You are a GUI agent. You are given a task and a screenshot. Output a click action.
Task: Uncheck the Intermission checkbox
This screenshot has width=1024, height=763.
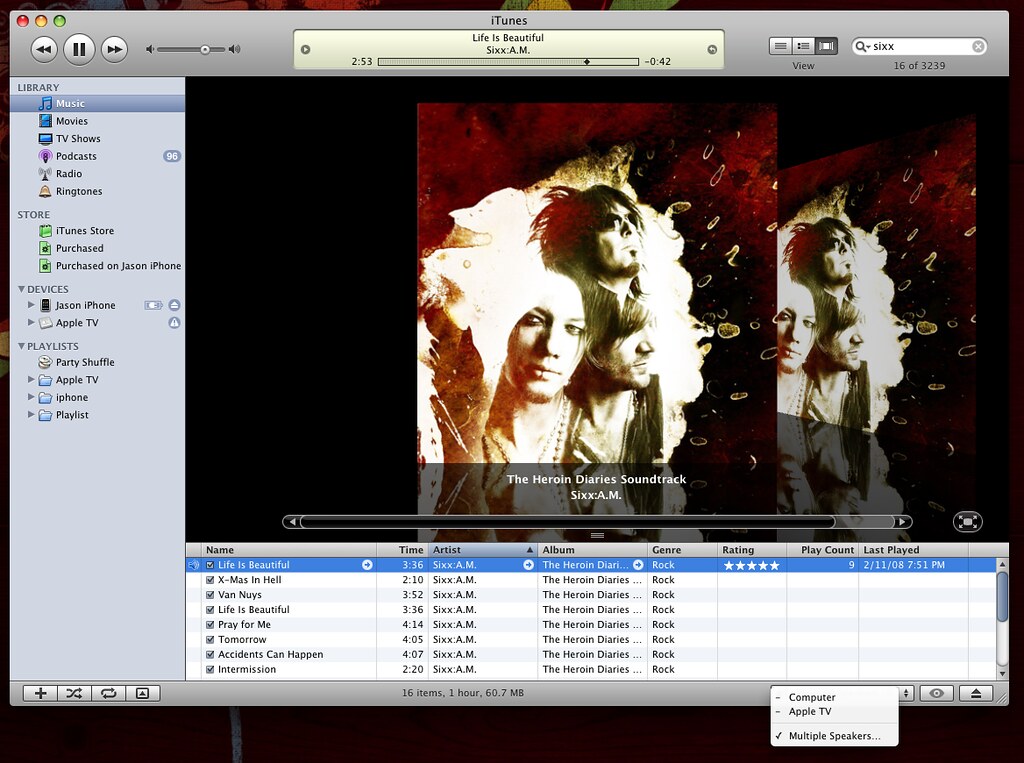(x=210, y=670)
